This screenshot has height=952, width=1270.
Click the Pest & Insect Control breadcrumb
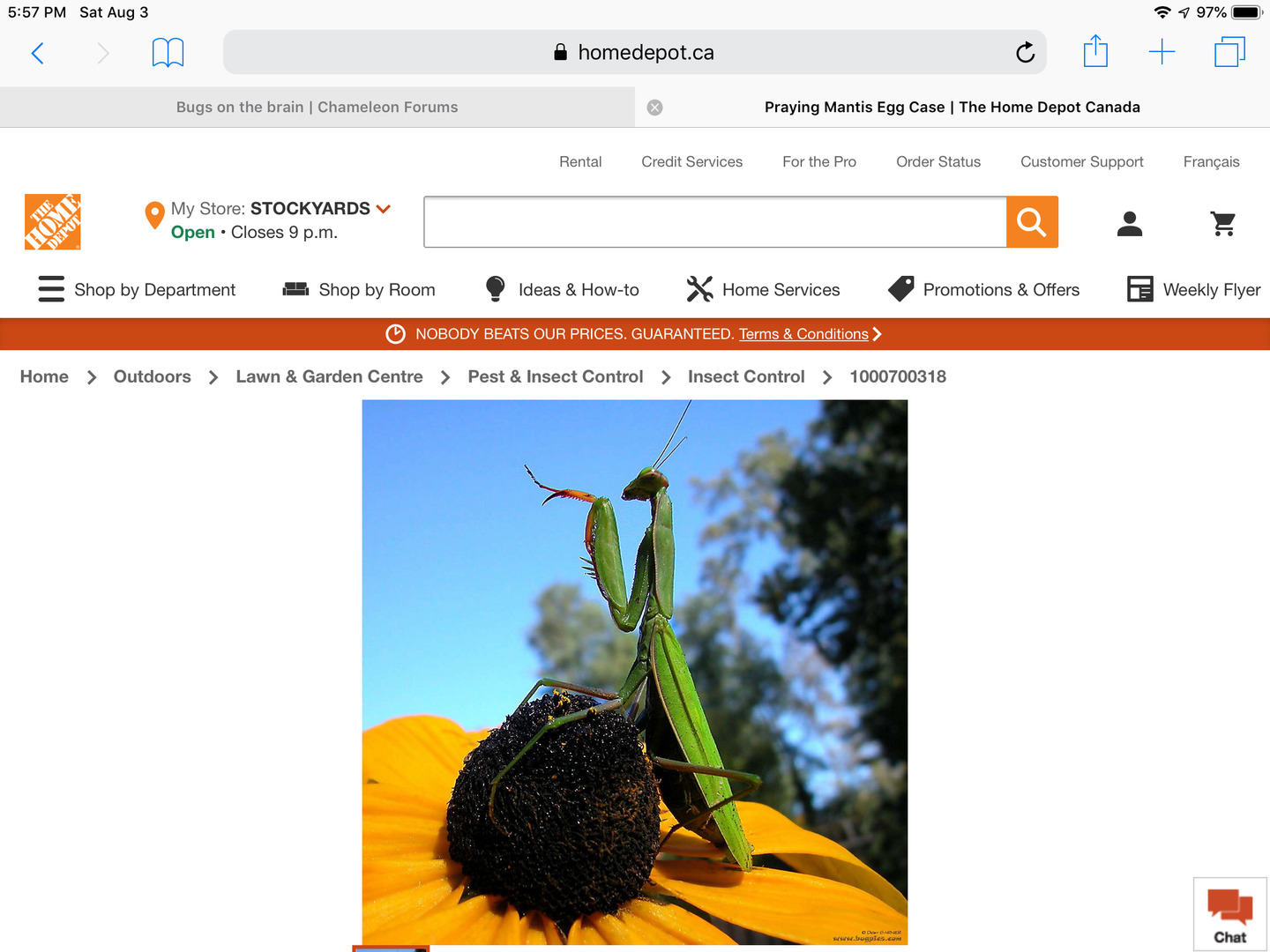click(556, 376)
